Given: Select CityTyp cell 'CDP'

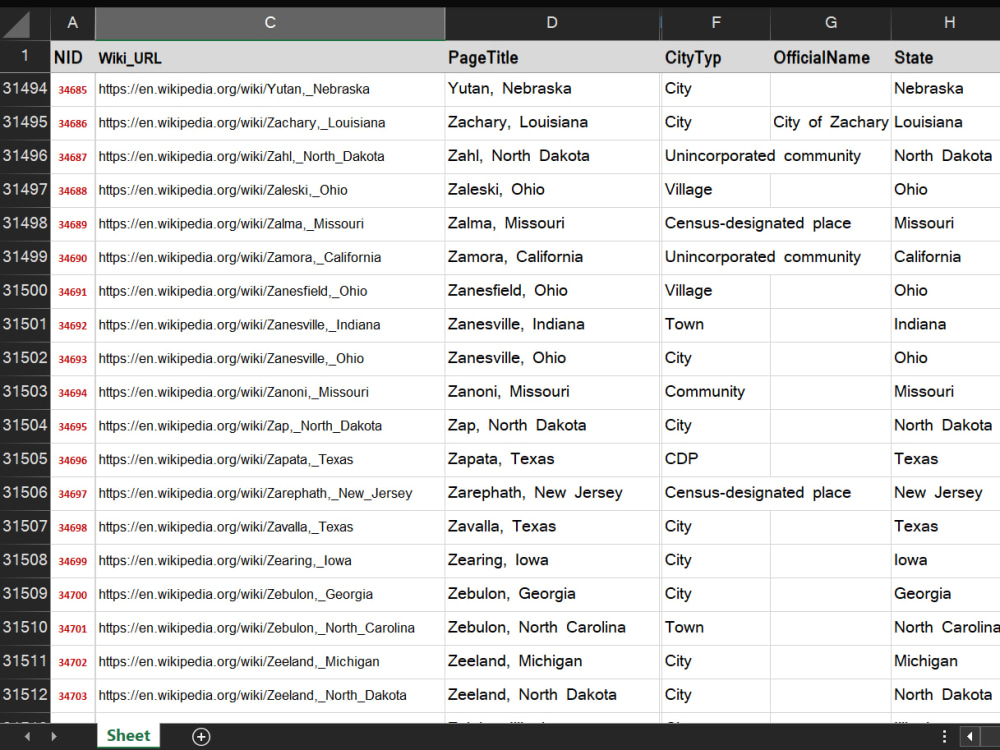Looking at the screenshot, I should click(x=716, y=459).
